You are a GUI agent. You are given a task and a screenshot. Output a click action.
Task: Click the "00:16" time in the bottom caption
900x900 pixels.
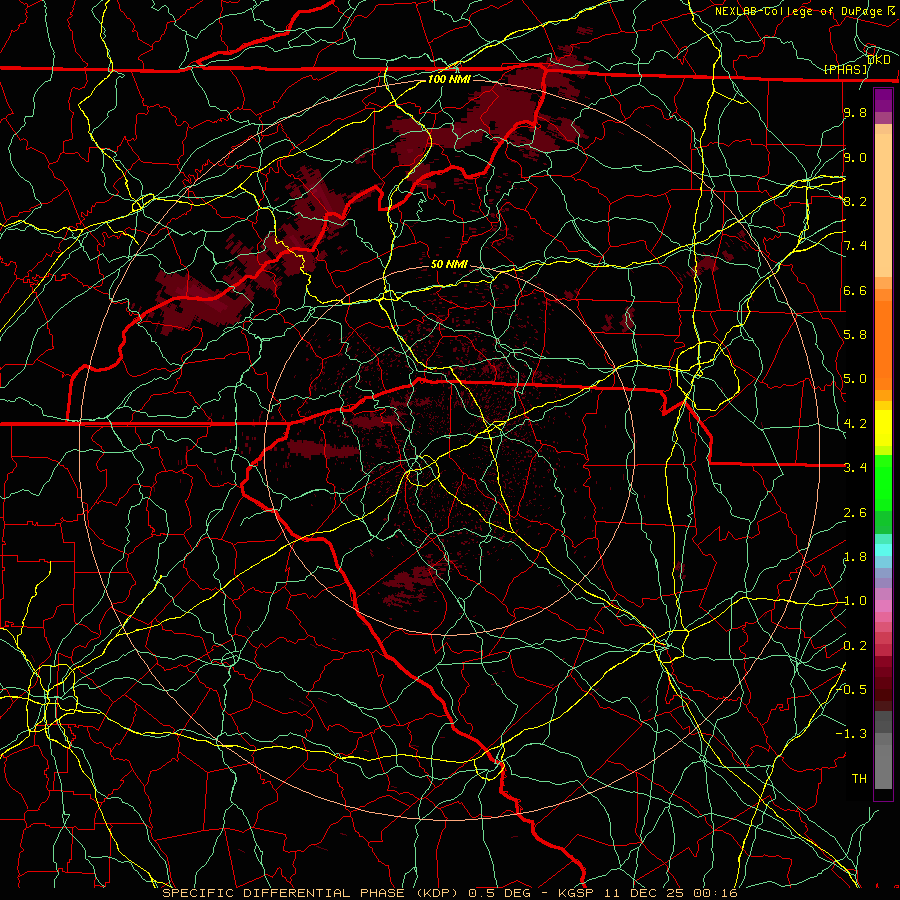pos(715,893)
